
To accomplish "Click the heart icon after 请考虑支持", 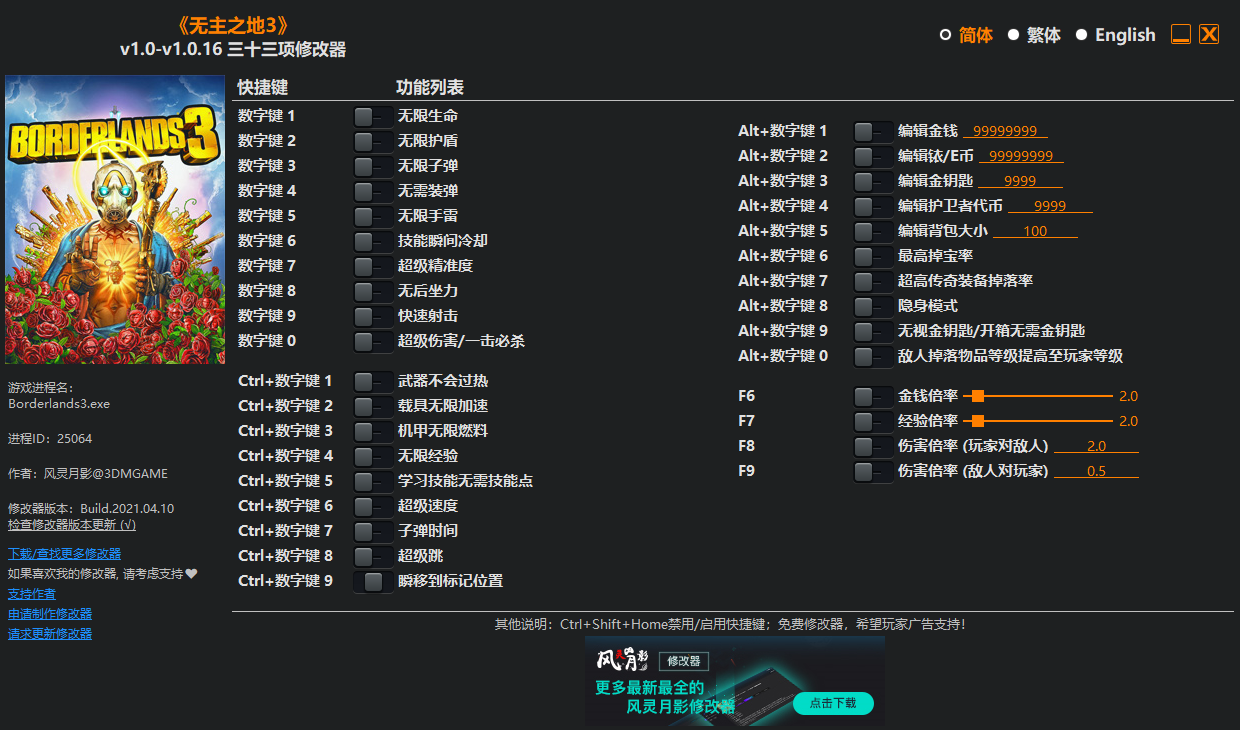I will tap(192, 573).
